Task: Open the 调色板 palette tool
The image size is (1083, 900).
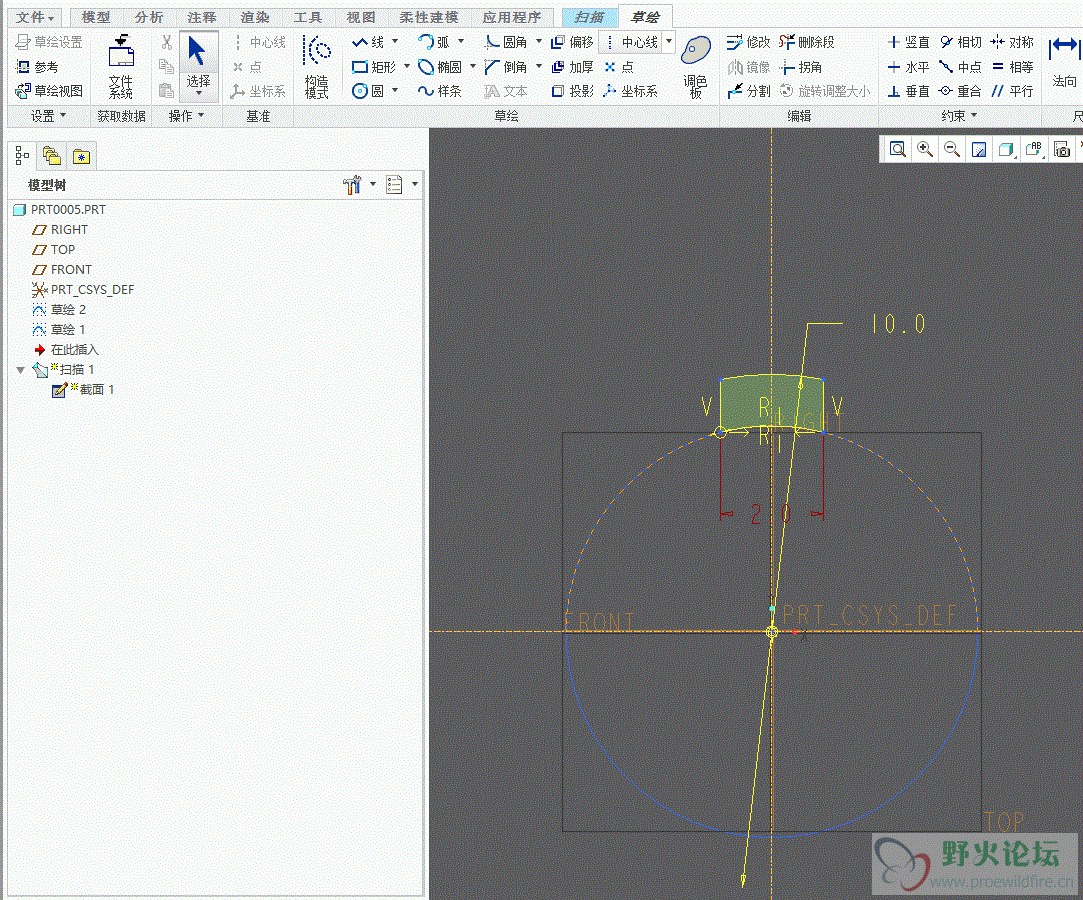Action: pos(696,67)
